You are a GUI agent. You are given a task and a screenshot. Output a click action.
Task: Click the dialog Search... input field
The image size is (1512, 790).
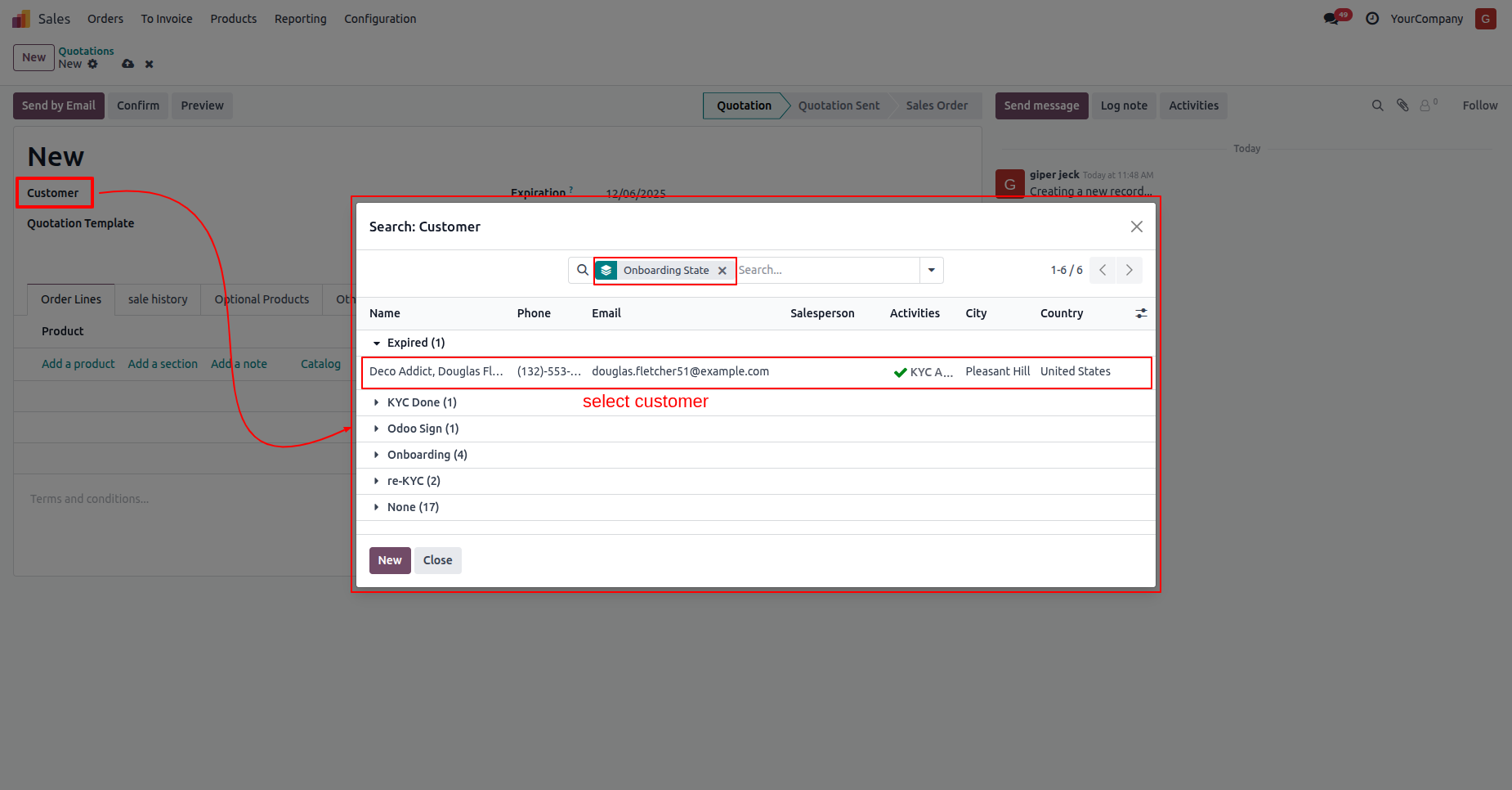pos(827,270)
